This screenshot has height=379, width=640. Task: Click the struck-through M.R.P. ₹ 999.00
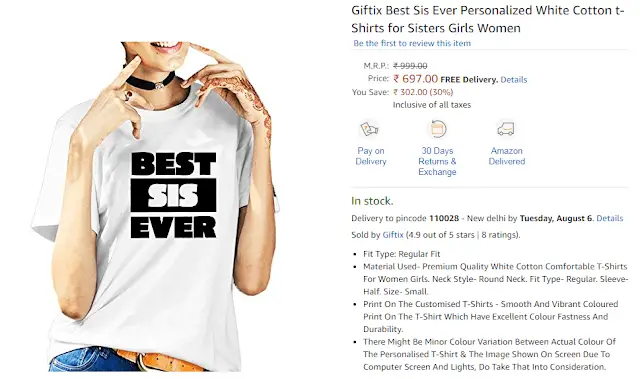[410, 66]
